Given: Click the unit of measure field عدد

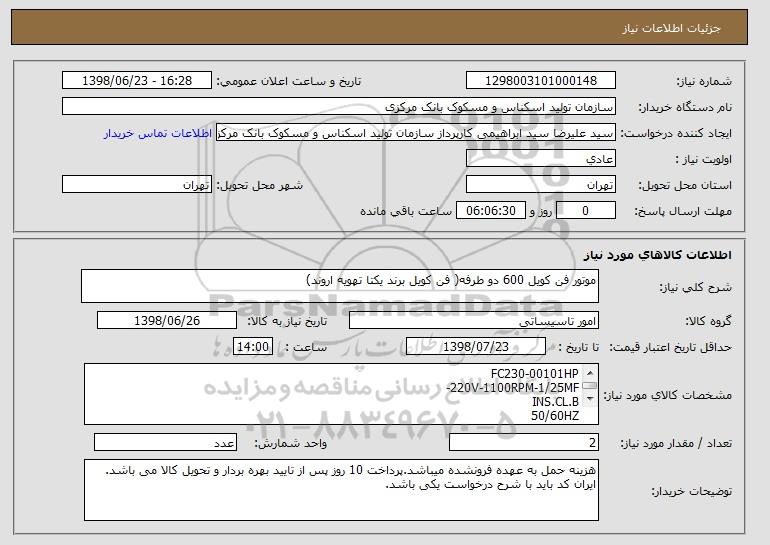Looking at the screenshot, I should click(x=165, y=442).
